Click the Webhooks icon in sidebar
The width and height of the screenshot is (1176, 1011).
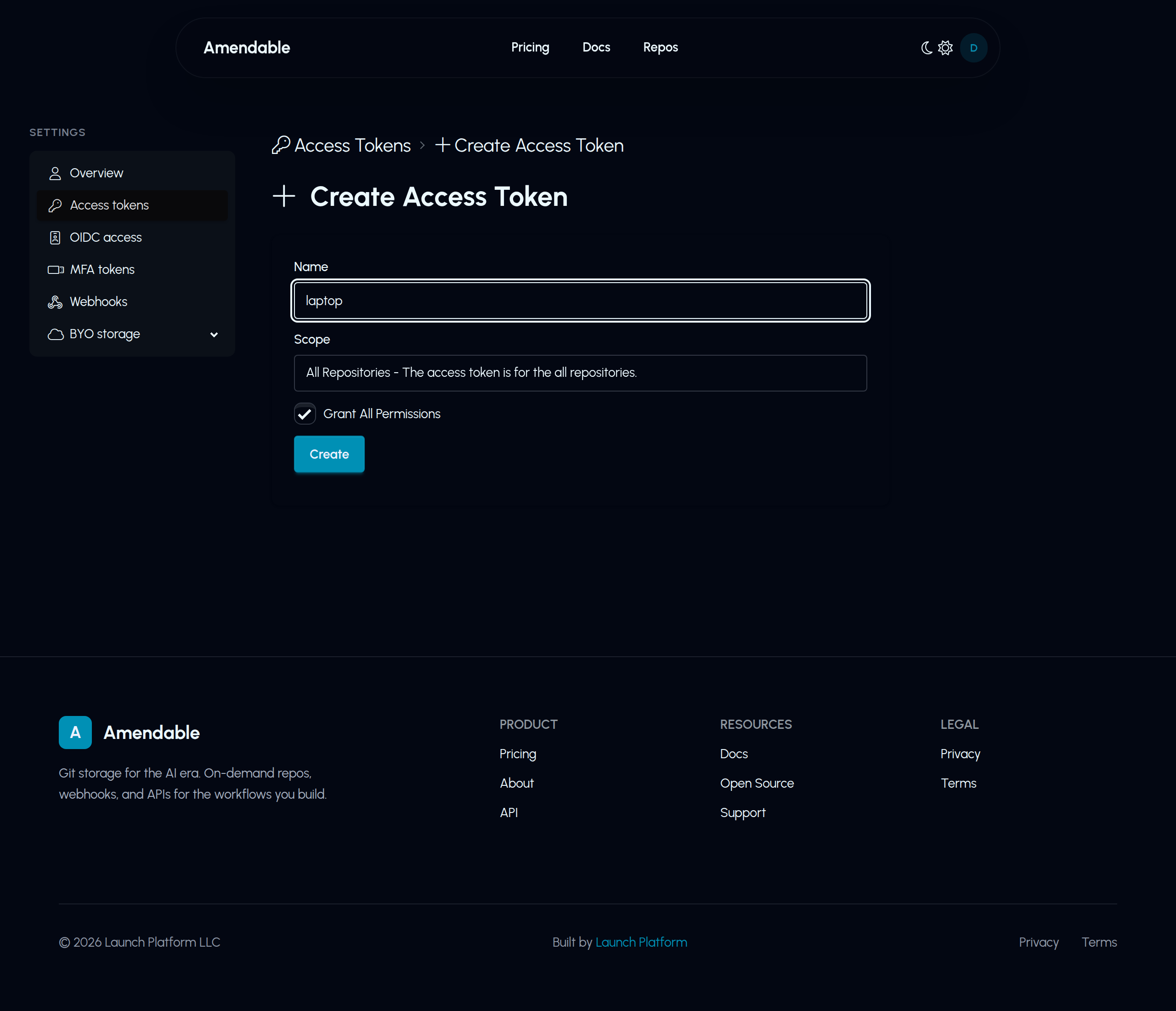click(55, 302)
